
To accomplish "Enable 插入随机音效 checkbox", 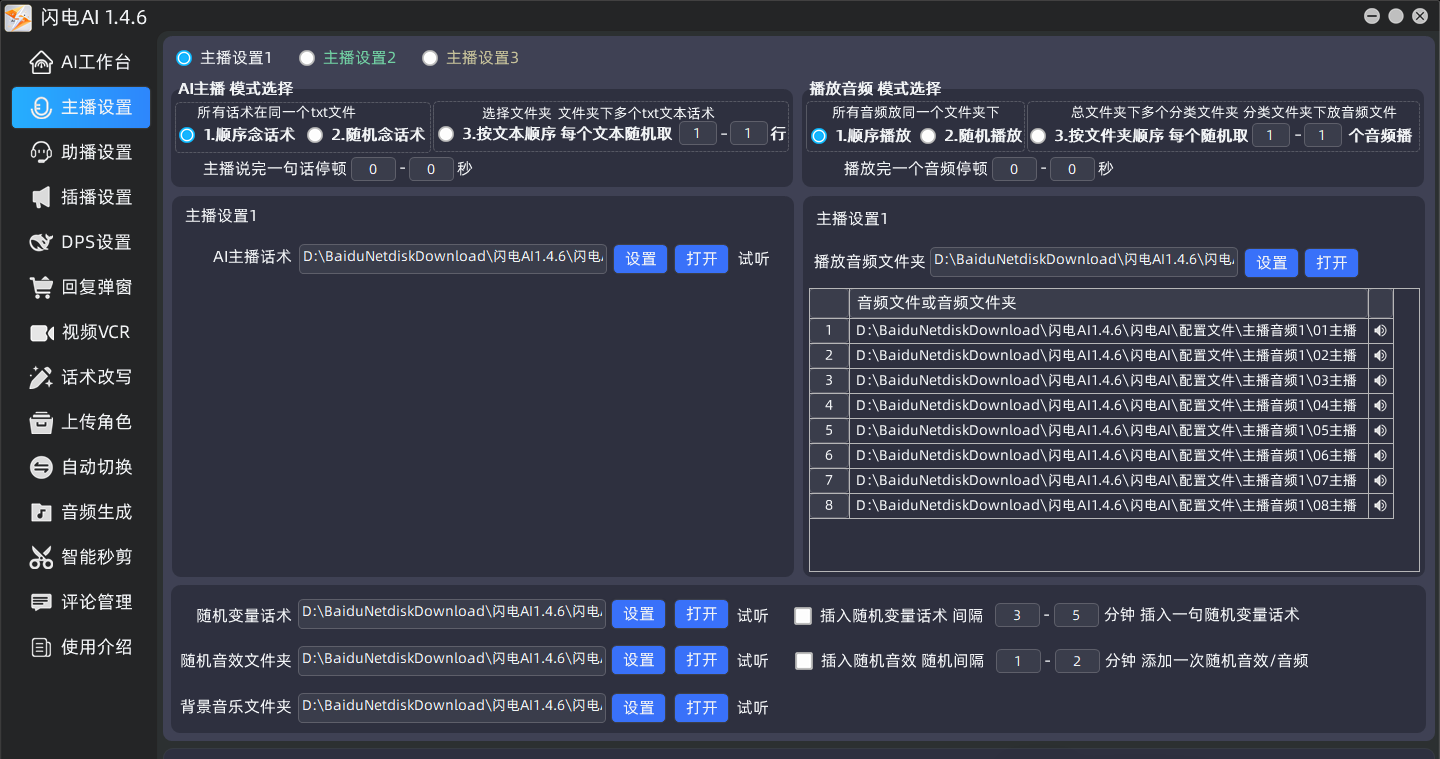I will pos(804,661).
